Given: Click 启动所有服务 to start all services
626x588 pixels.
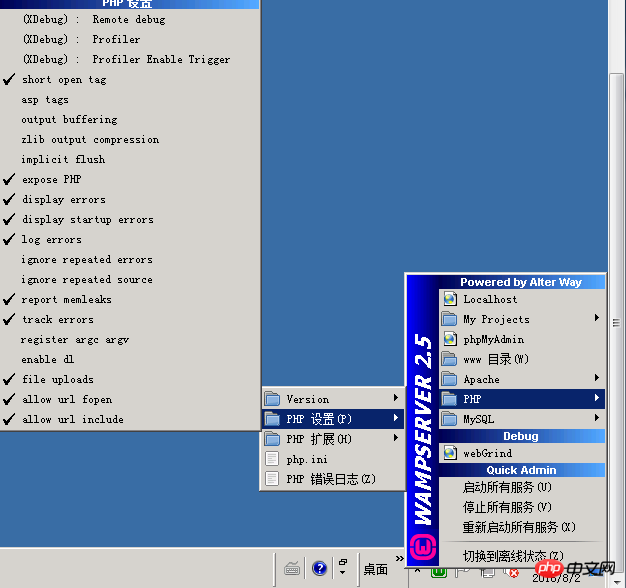Looking at the screenshot, I should click(522, 487).
